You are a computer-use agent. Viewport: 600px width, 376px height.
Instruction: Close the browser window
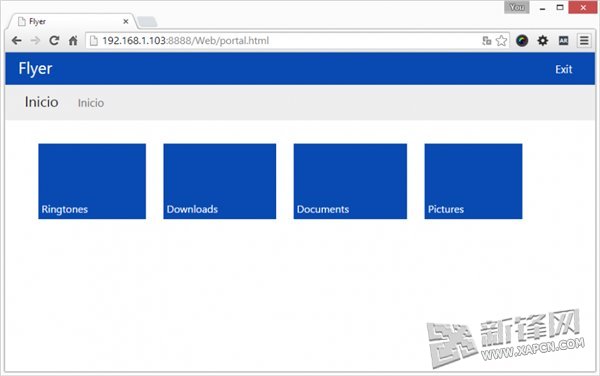(x=583, y=7)
